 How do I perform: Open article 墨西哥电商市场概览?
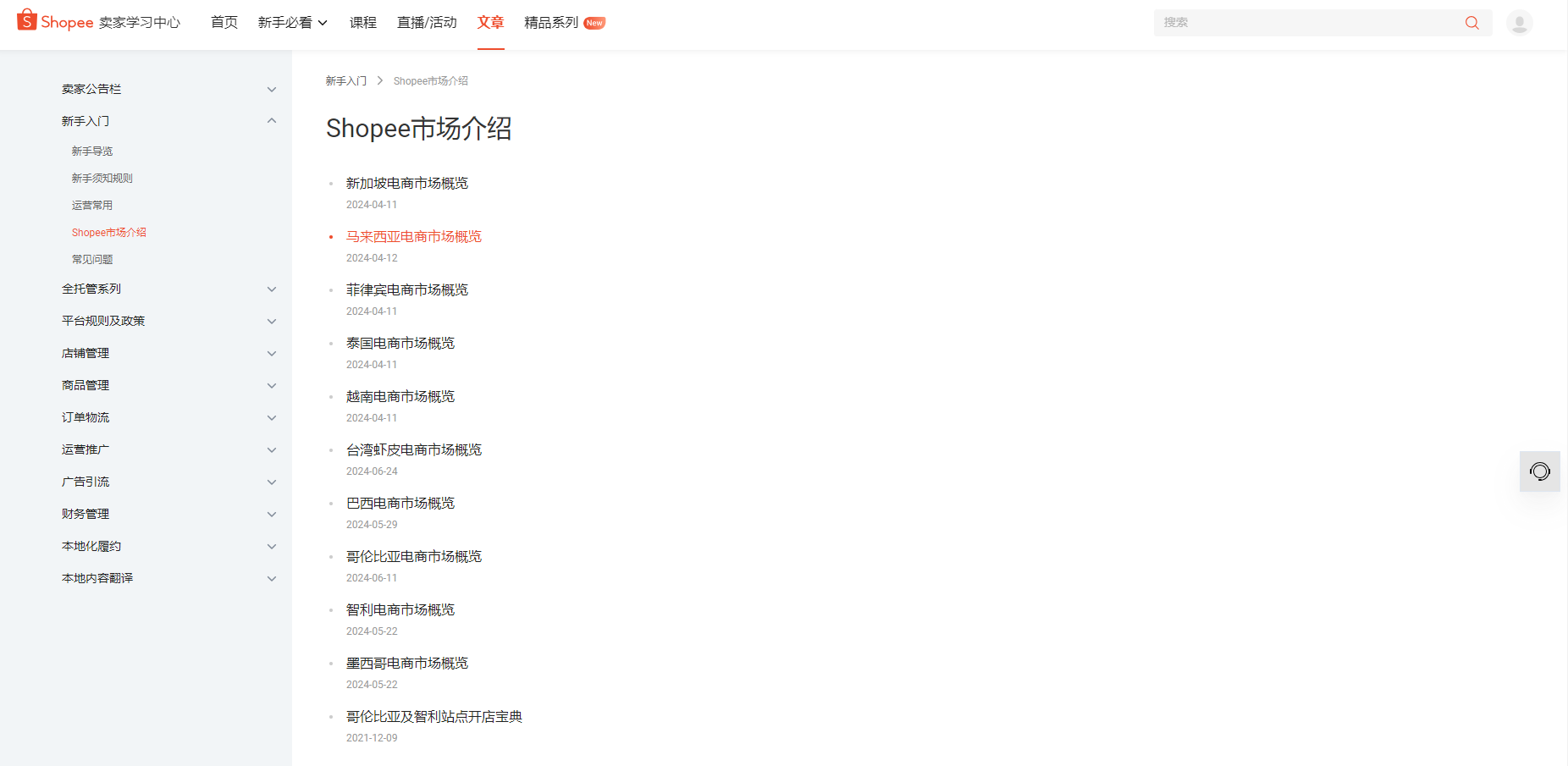pos(407,663)
